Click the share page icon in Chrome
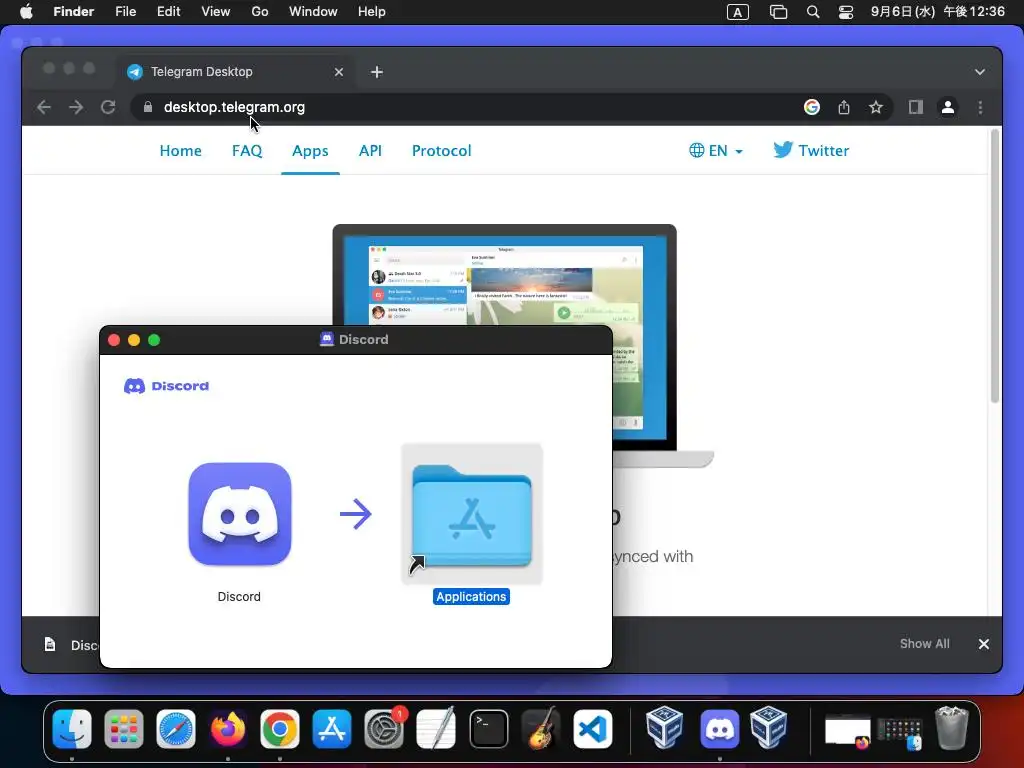Viewport: 1024px width, 768px height. [844, 107]
